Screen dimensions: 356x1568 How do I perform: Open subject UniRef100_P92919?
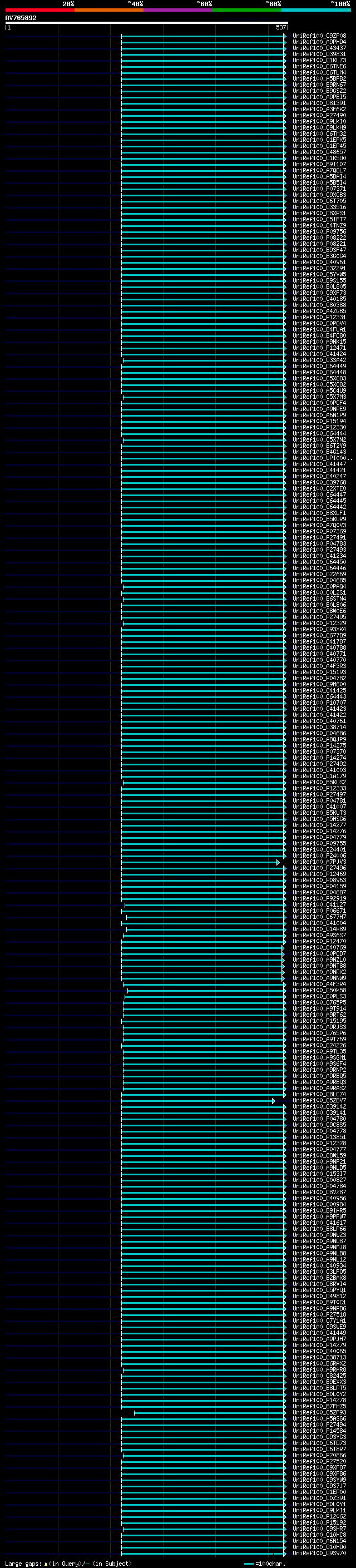[x=319, y=898]
